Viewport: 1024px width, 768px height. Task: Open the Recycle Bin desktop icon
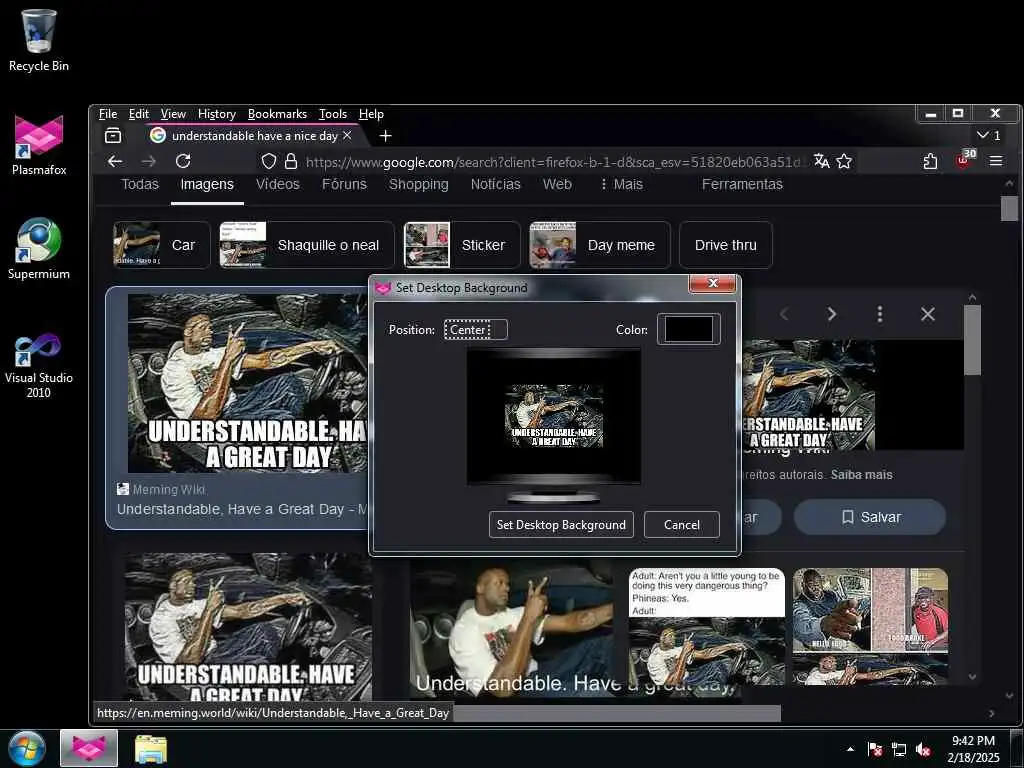[39, 40]
